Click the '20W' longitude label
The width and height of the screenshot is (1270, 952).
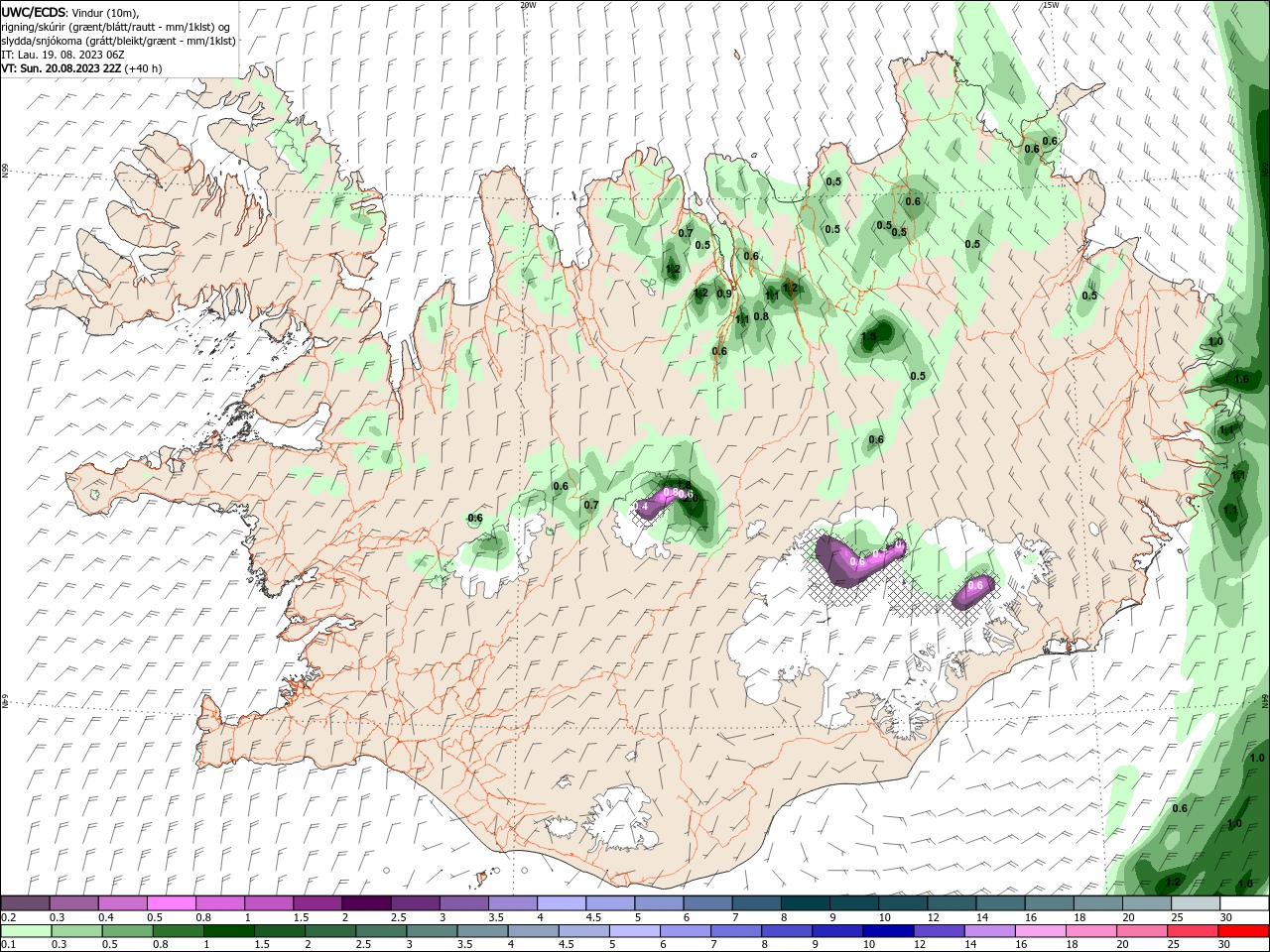click(x=529, y=5)
